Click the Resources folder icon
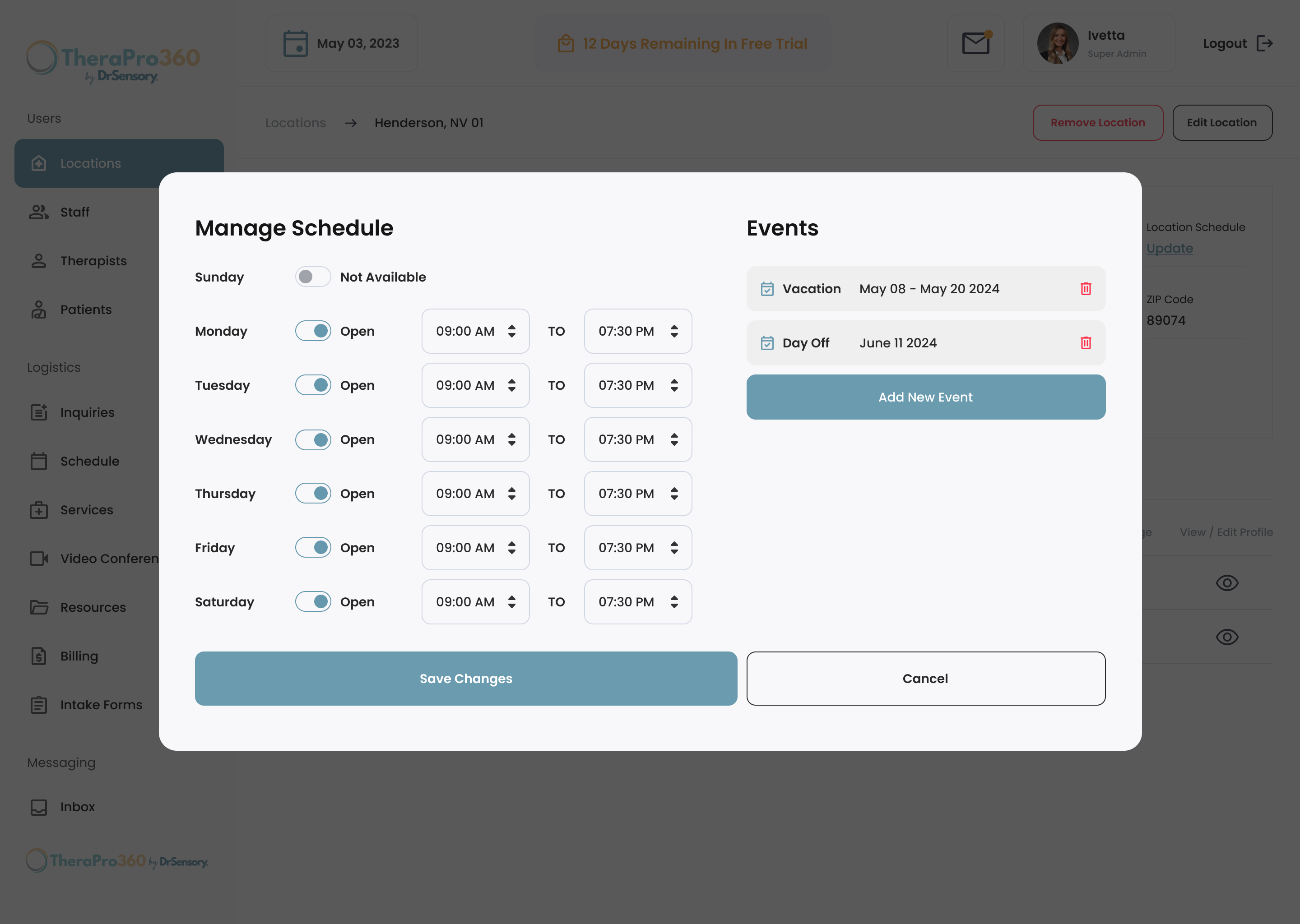 click(39, 607)
